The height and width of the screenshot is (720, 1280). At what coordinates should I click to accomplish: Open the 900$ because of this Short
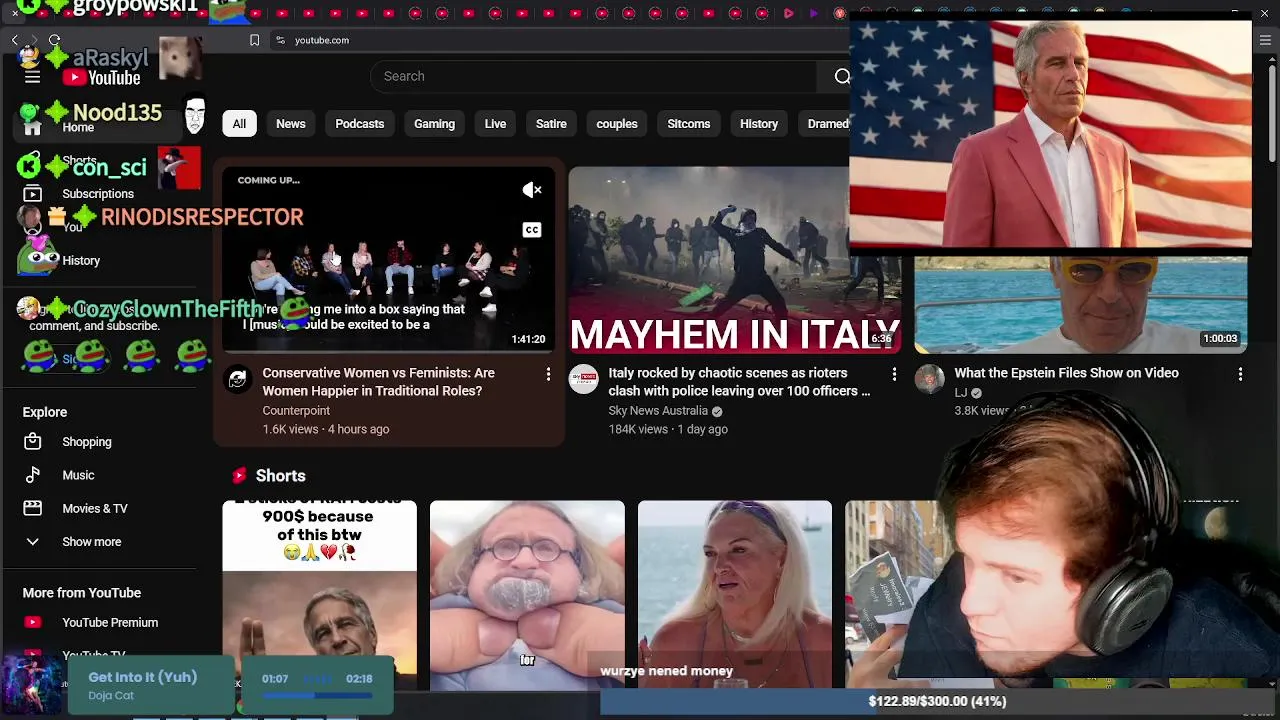319,594
